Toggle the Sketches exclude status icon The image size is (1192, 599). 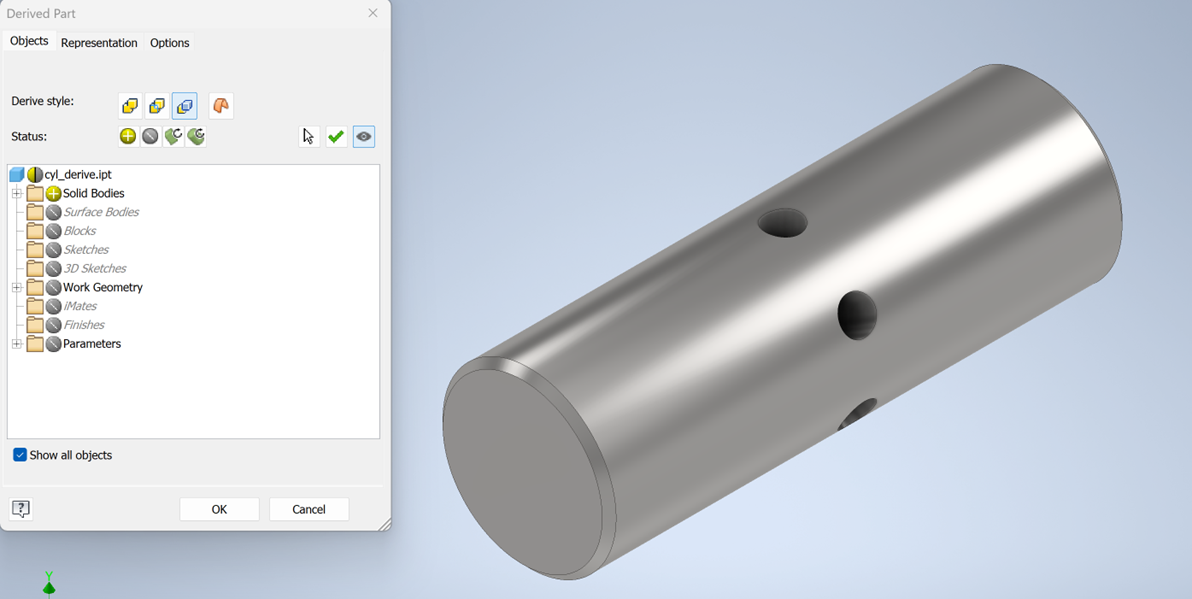point(53,249)
